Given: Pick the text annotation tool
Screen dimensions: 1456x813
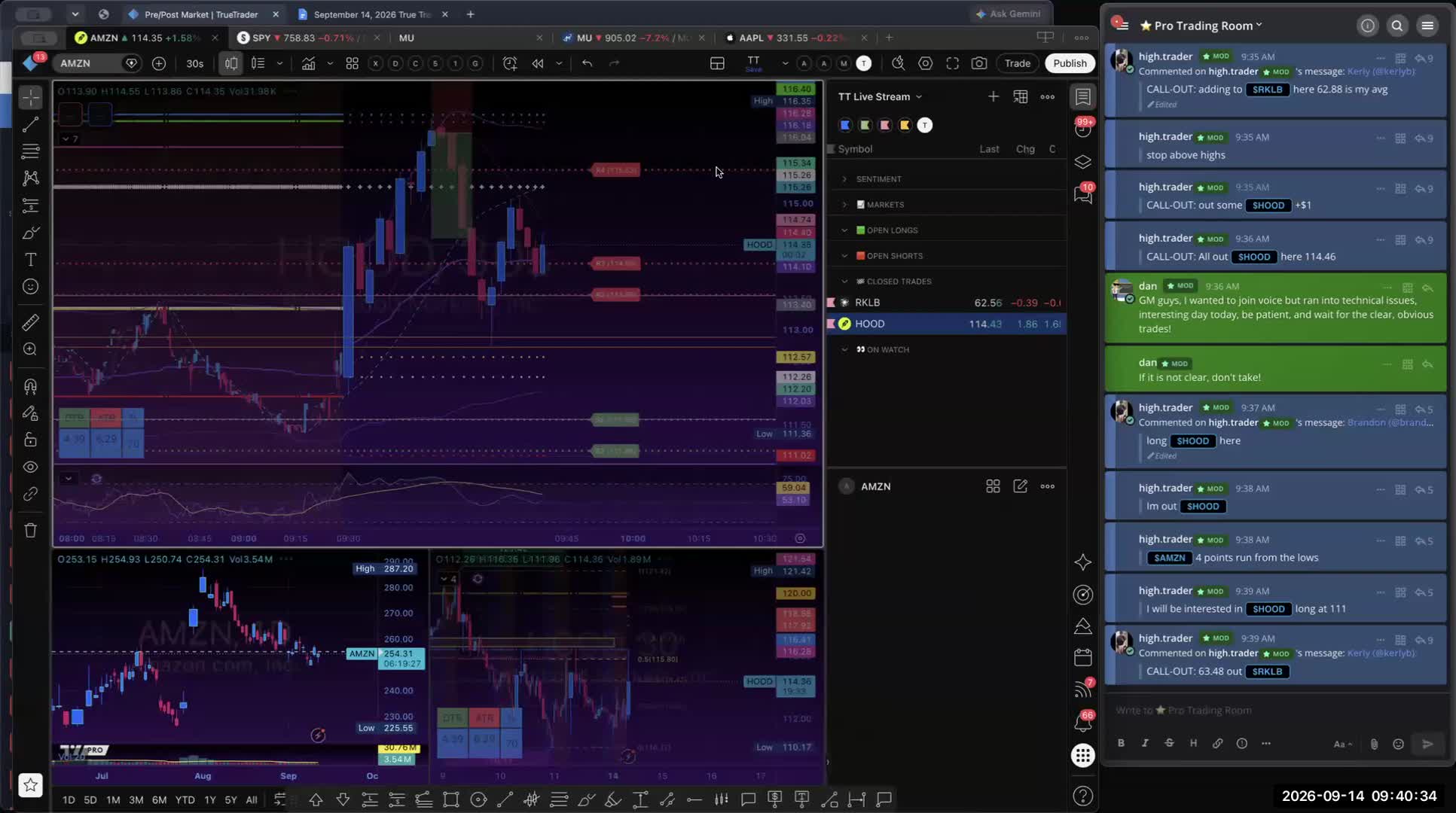Looking at the screenshot, I should click(31, 260).
